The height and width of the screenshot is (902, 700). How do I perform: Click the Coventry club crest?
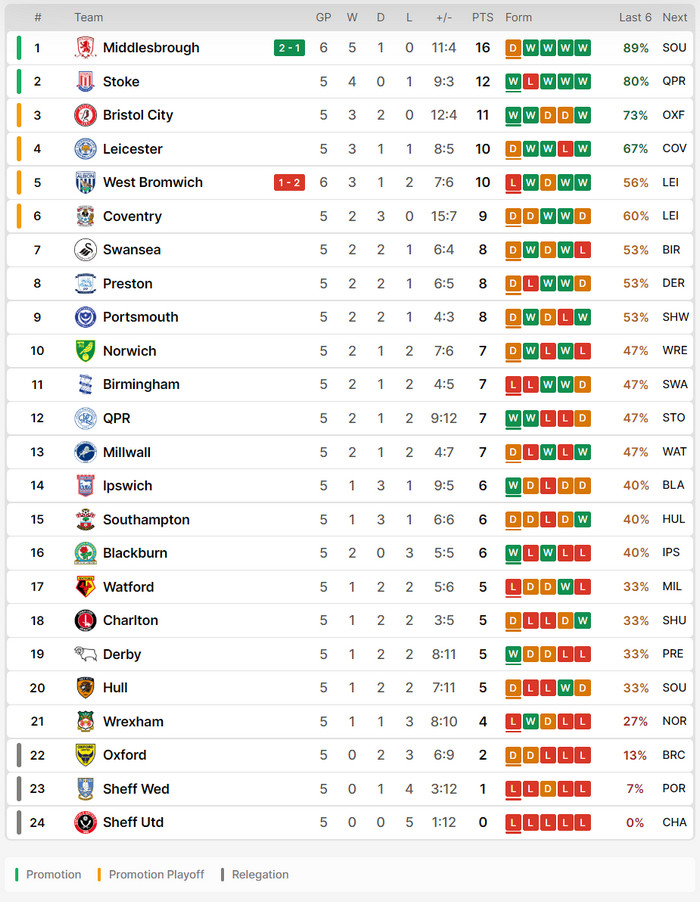(x=85, y=216)
